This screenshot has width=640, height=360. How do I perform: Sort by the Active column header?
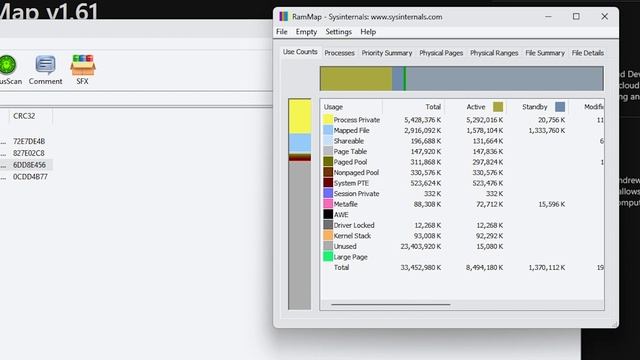tap(476, 107)
